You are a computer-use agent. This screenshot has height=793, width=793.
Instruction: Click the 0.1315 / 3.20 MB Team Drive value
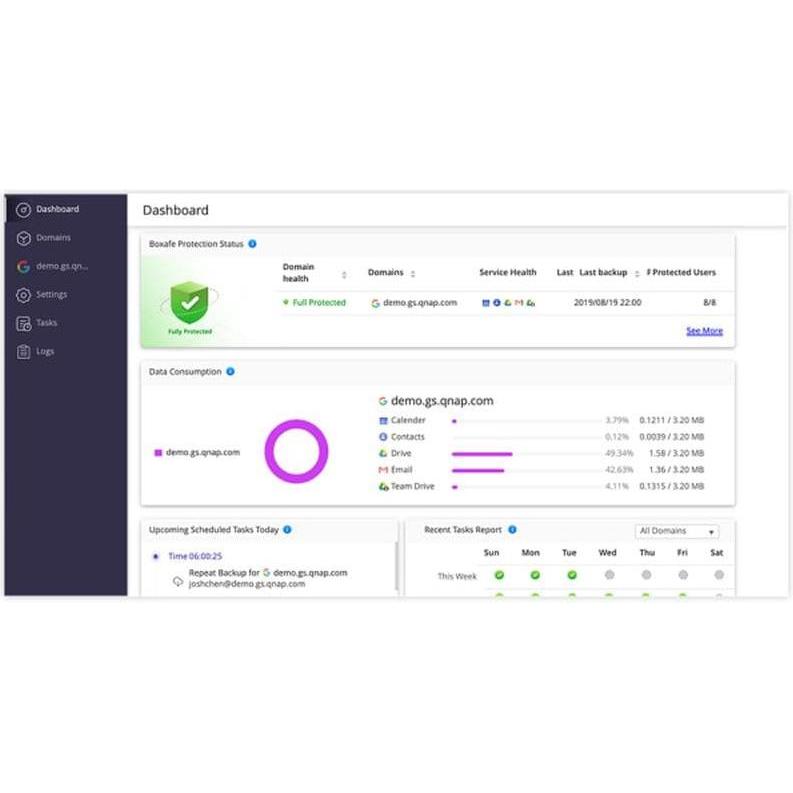[x=672, y=487]
